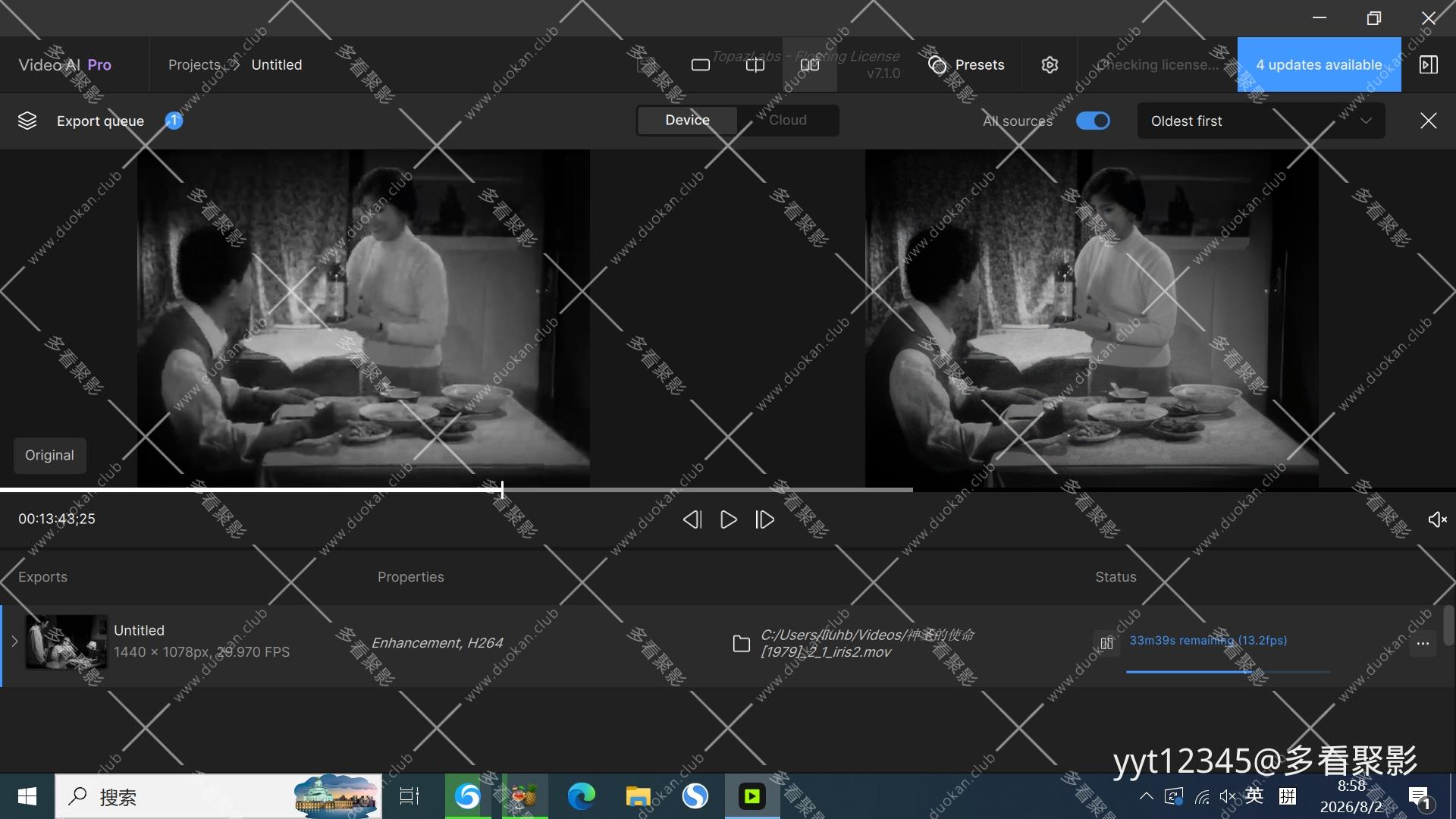
Task: Click the Exports column header
Action: (x=42, y=577)
